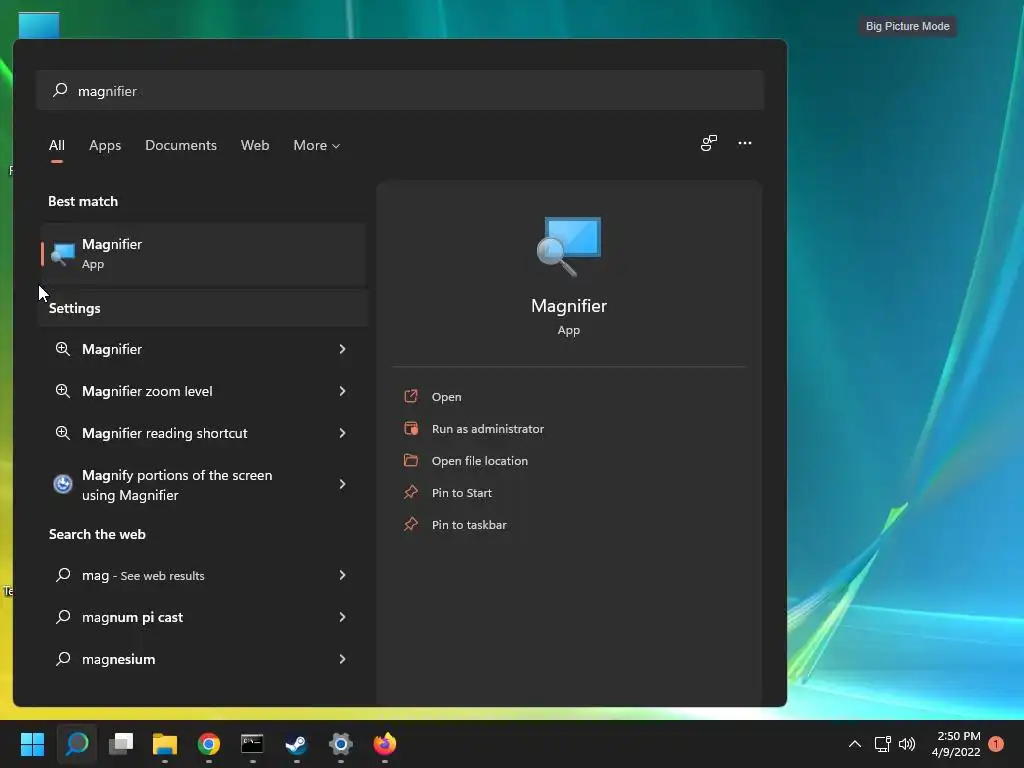Viewport: 1024px width, 768px height.
Task: Select Open file location
Action: coord(480,461)
